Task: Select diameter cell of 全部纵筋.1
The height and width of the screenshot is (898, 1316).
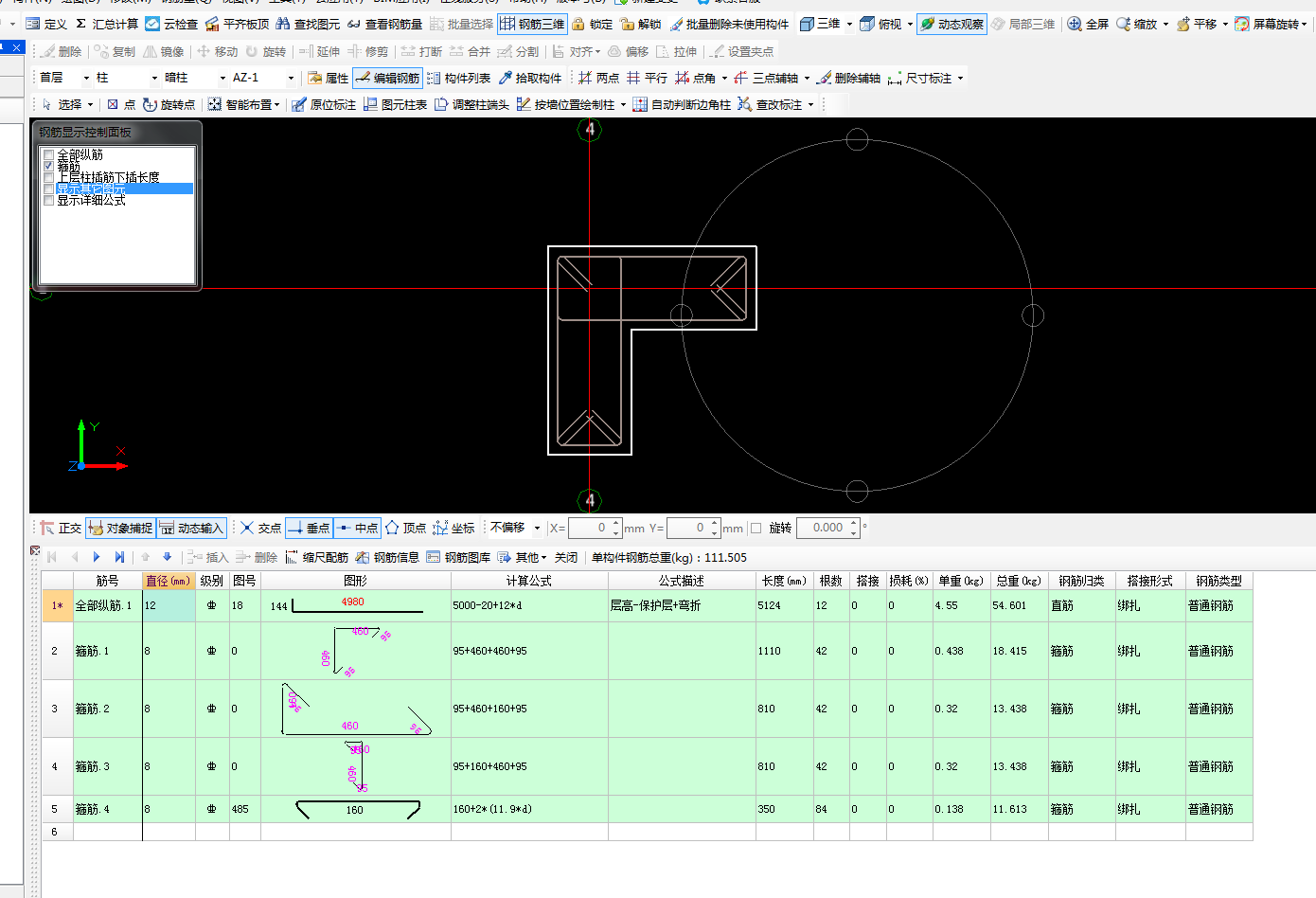Action: [169, 605]
